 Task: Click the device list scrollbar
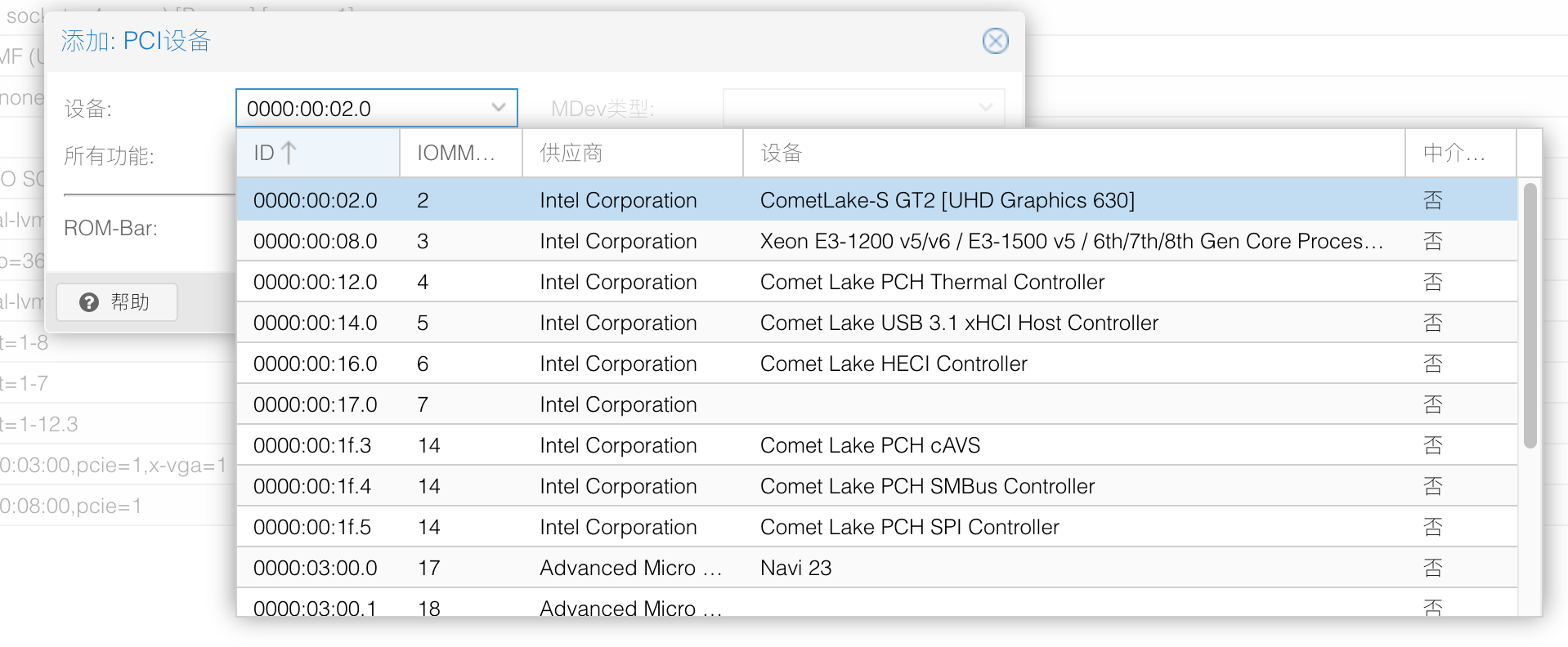coord(1530,315)
